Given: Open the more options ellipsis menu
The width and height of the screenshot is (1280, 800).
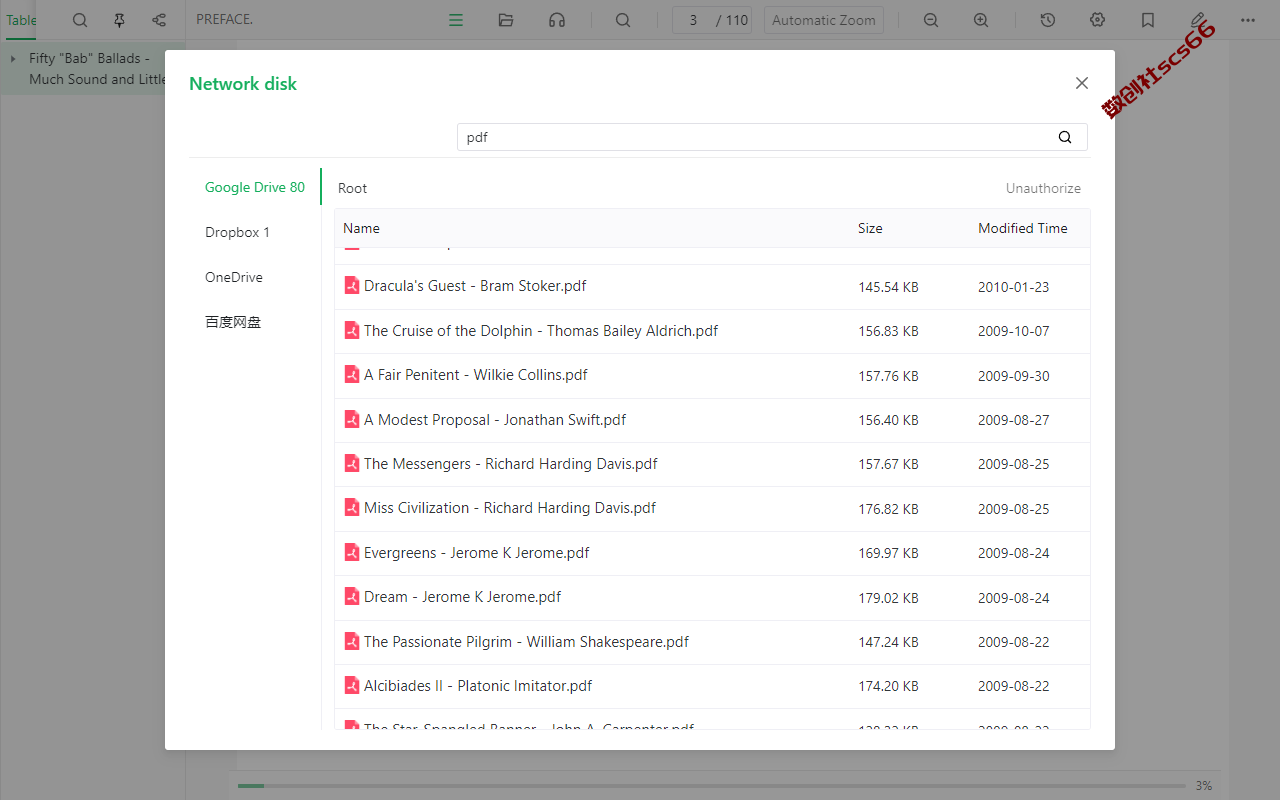Looking at the screenshot, I should tap(1248, 20).
